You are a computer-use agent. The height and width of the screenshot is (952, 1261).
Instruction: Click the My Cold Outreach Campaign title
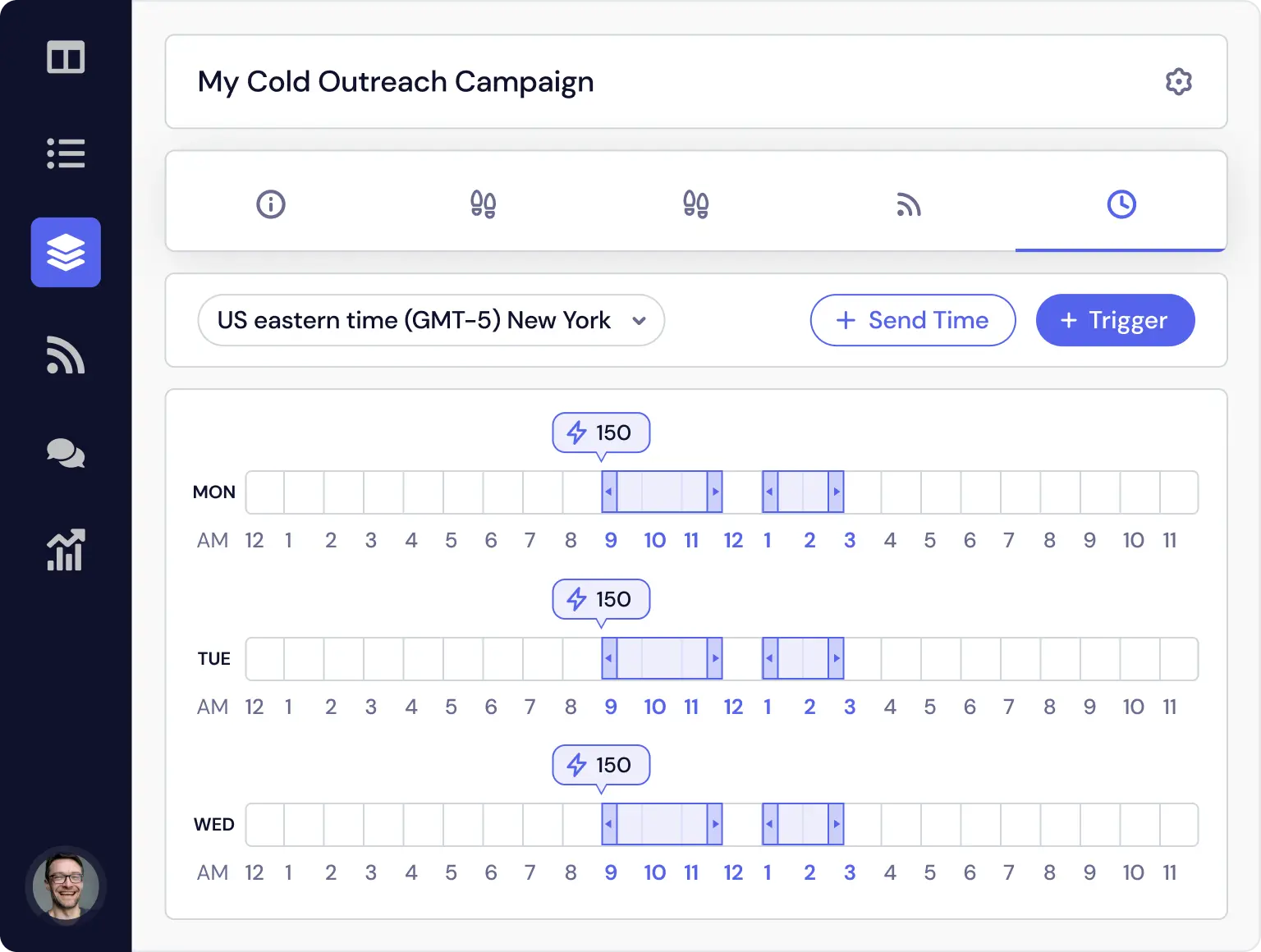pyautogui.click(x=396, y=82)
